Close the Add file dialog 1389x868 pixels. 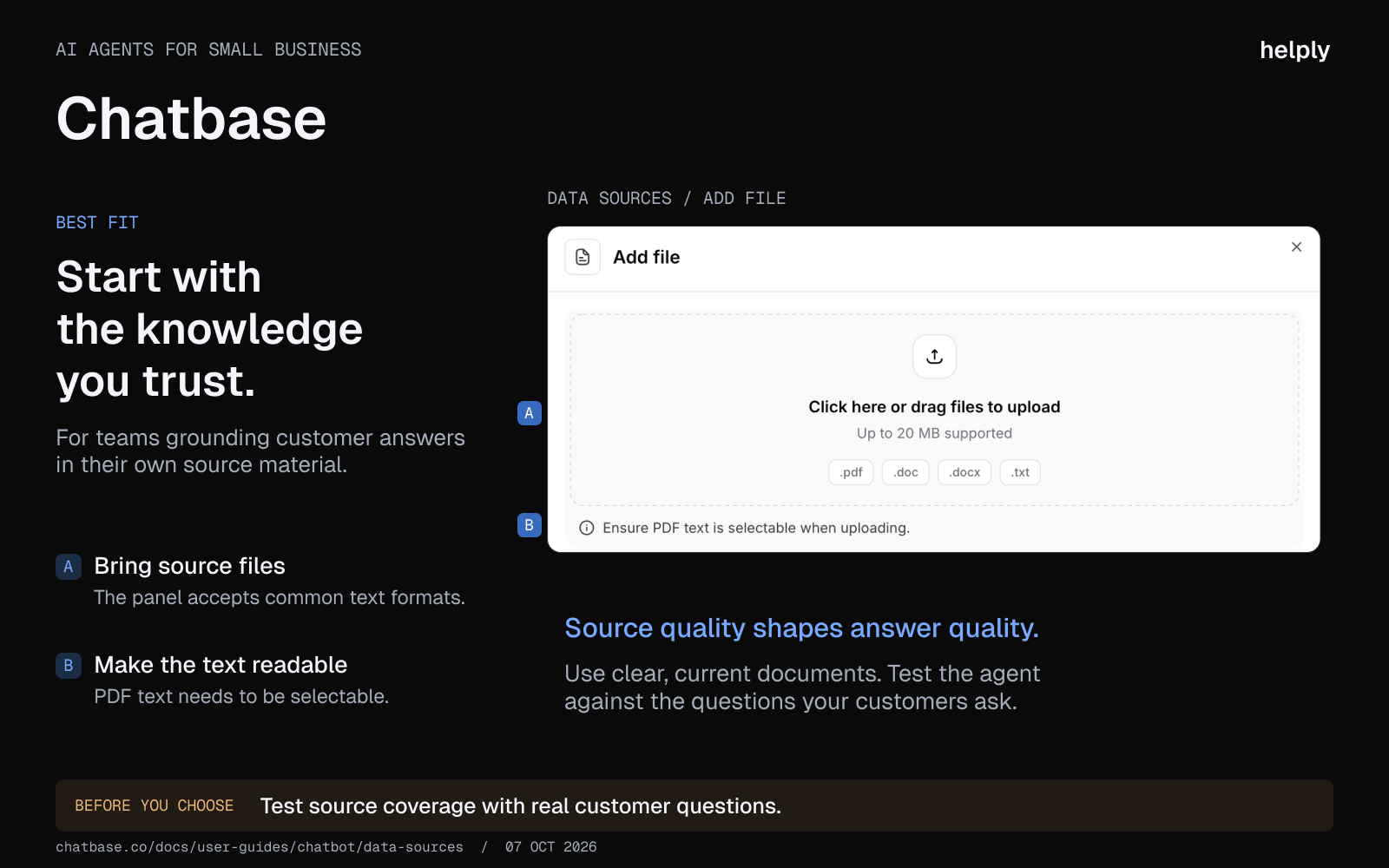pyautogui.click(x=1296, y=247)
